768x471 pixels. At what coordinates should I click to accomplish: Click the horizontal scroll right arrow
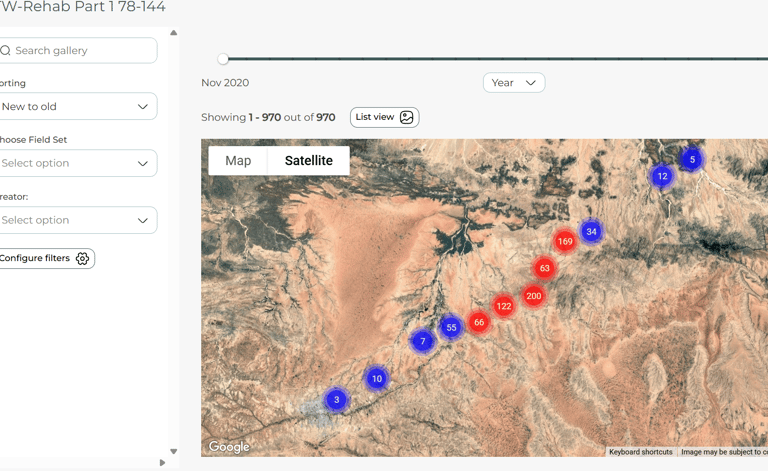tap(162, 463)
